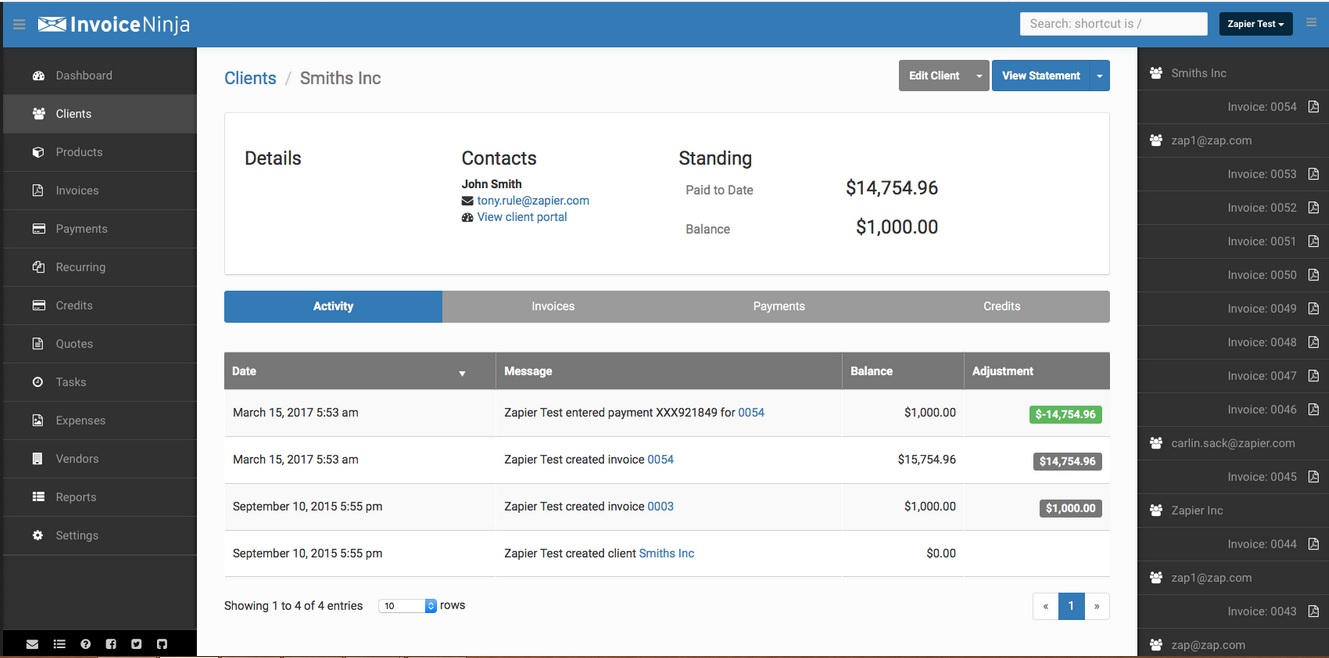Viewport: 1329px width, 658px height.
Task: Open Reports in the sidebar
Action: coord(99,497)
